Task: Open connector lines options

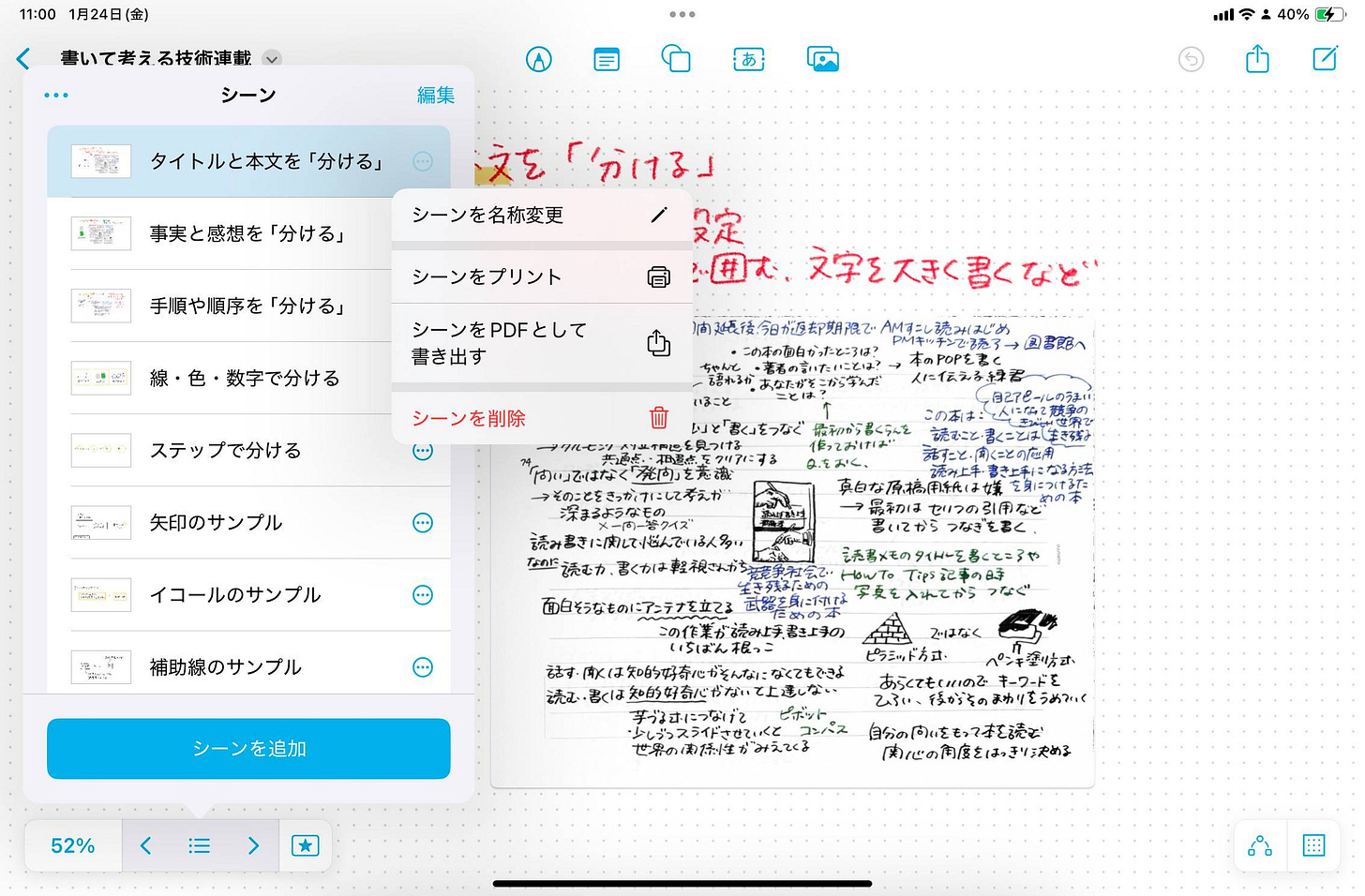Action: coord(1260,845)
